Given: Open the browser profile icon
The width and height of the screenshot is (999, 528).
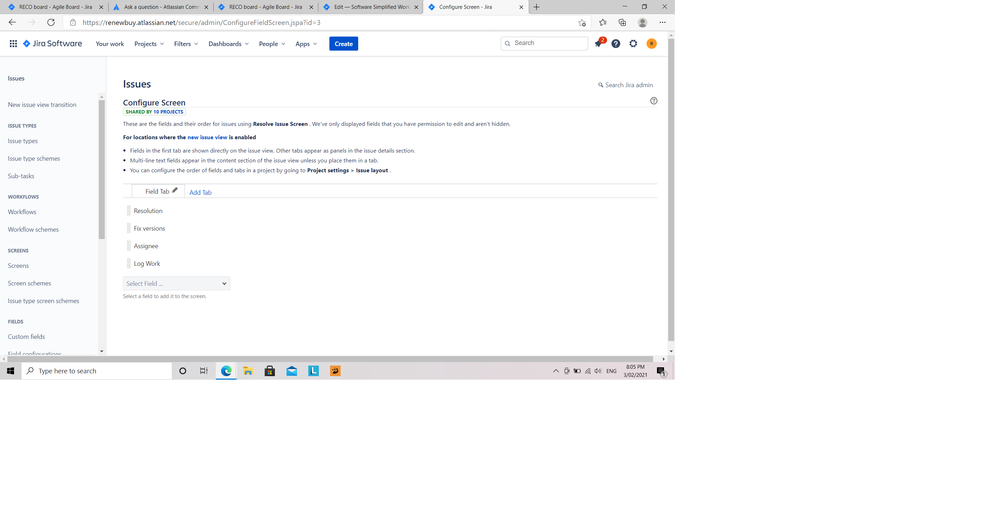Looking at the screenshot, I should (642, 22).
